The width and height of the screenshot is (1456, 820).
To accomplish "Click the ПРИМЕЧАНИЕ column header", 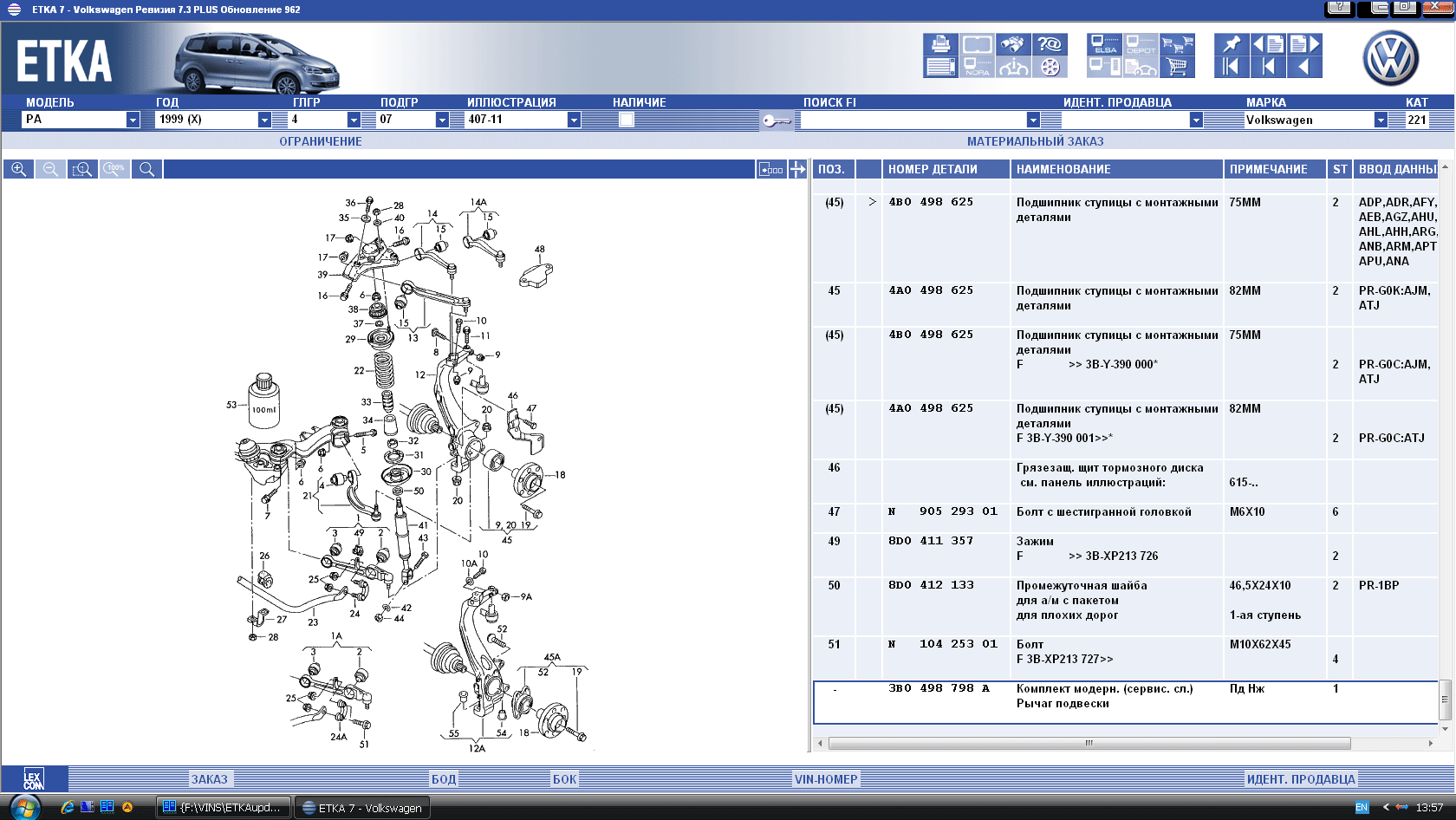I will [x=1275, y=169].
